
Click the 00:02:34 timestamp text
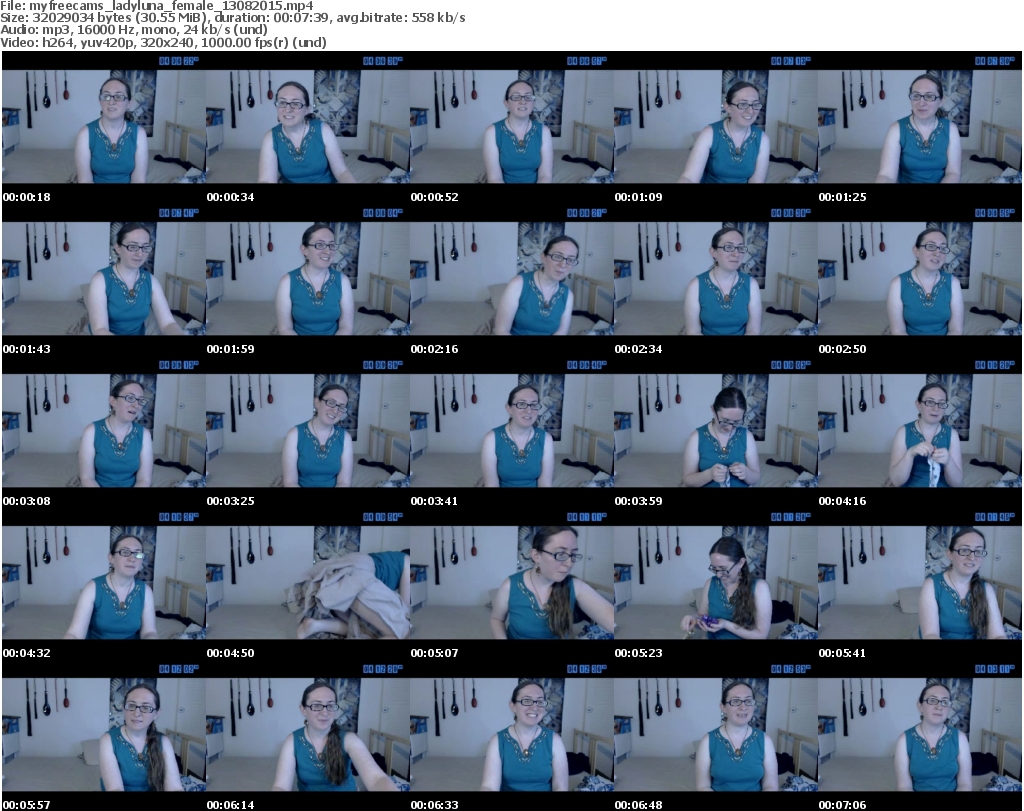pos(638,349)
